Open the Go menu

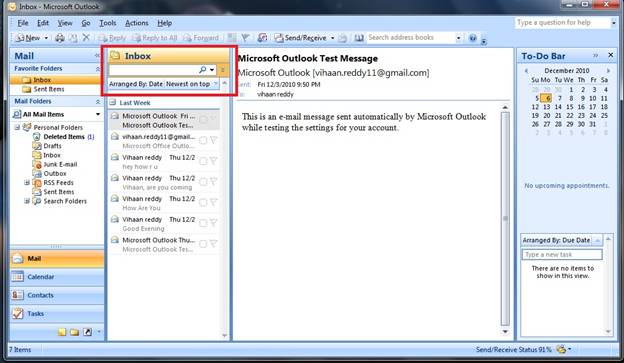coord(86,23)
